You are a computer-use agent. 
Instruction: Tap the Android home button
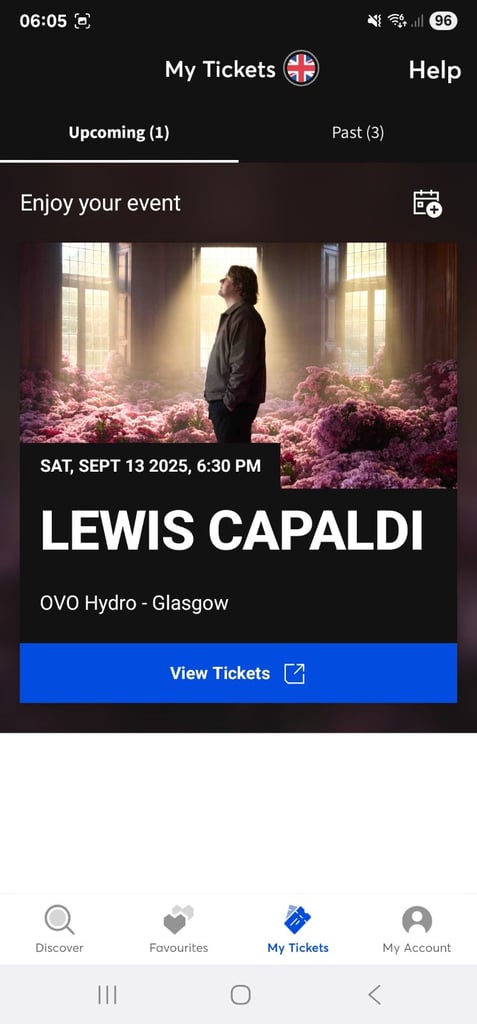pos(240,995)
